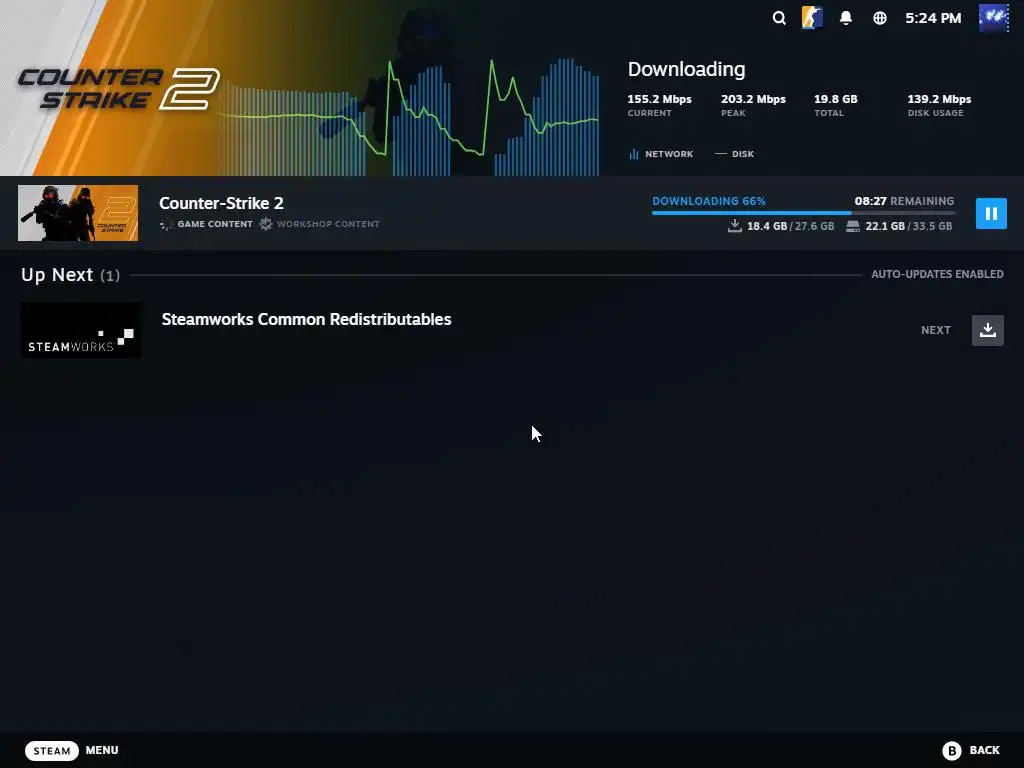This screenshot has height=768, width=1024.
Task: Click the Counter-Strike 2 game thumbnail
Action: 78,213
